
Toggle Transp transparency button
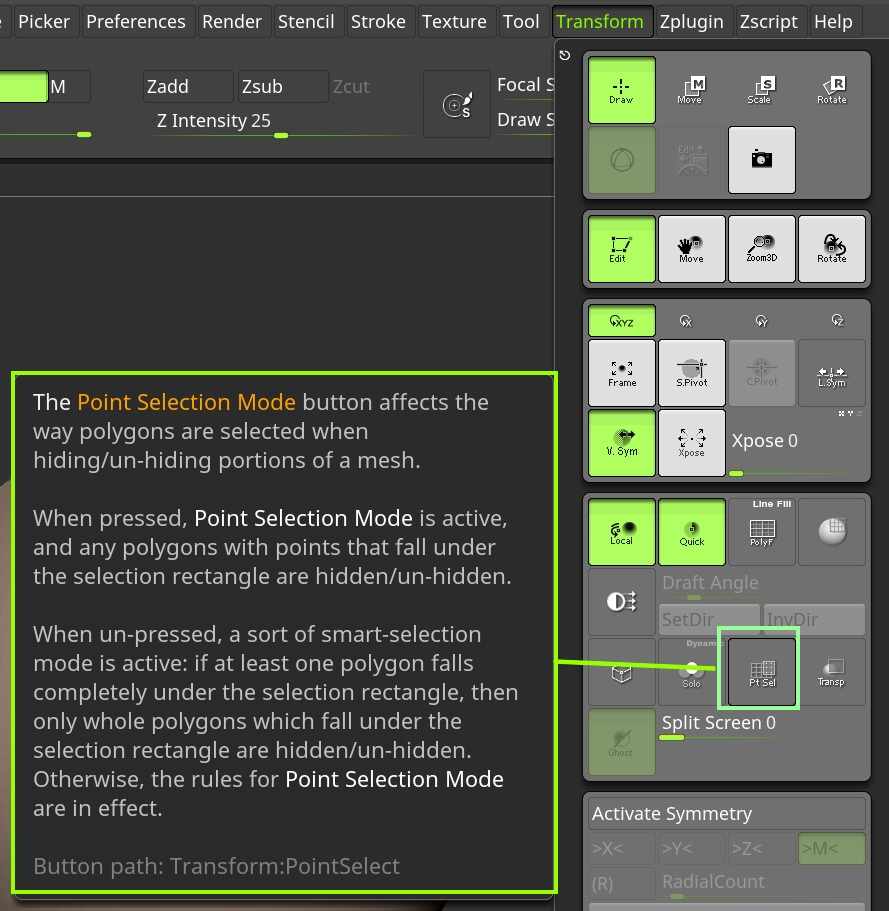coord(831,672)
